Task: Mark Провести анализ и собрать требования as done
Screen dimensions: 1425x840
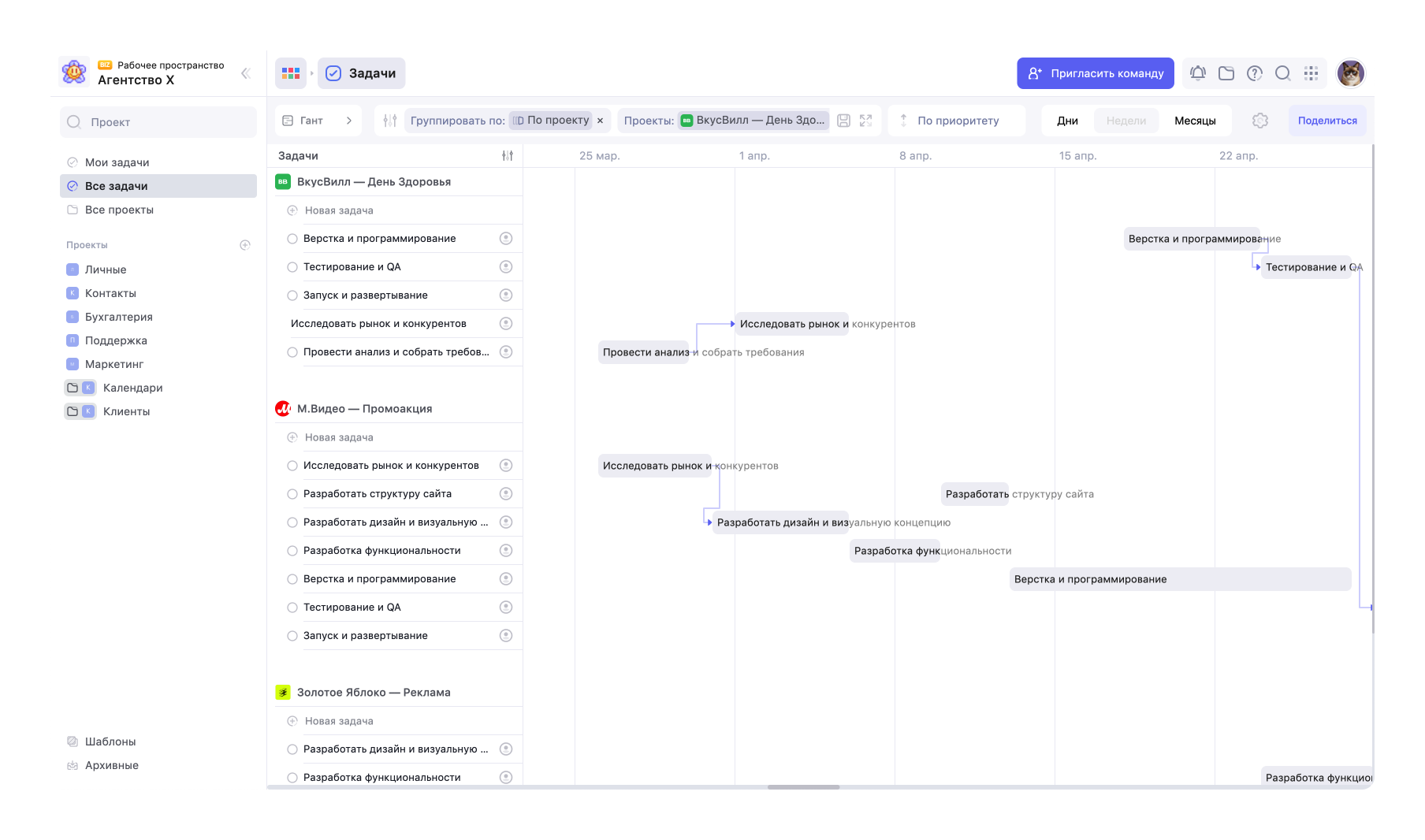Action: [292, 352]
